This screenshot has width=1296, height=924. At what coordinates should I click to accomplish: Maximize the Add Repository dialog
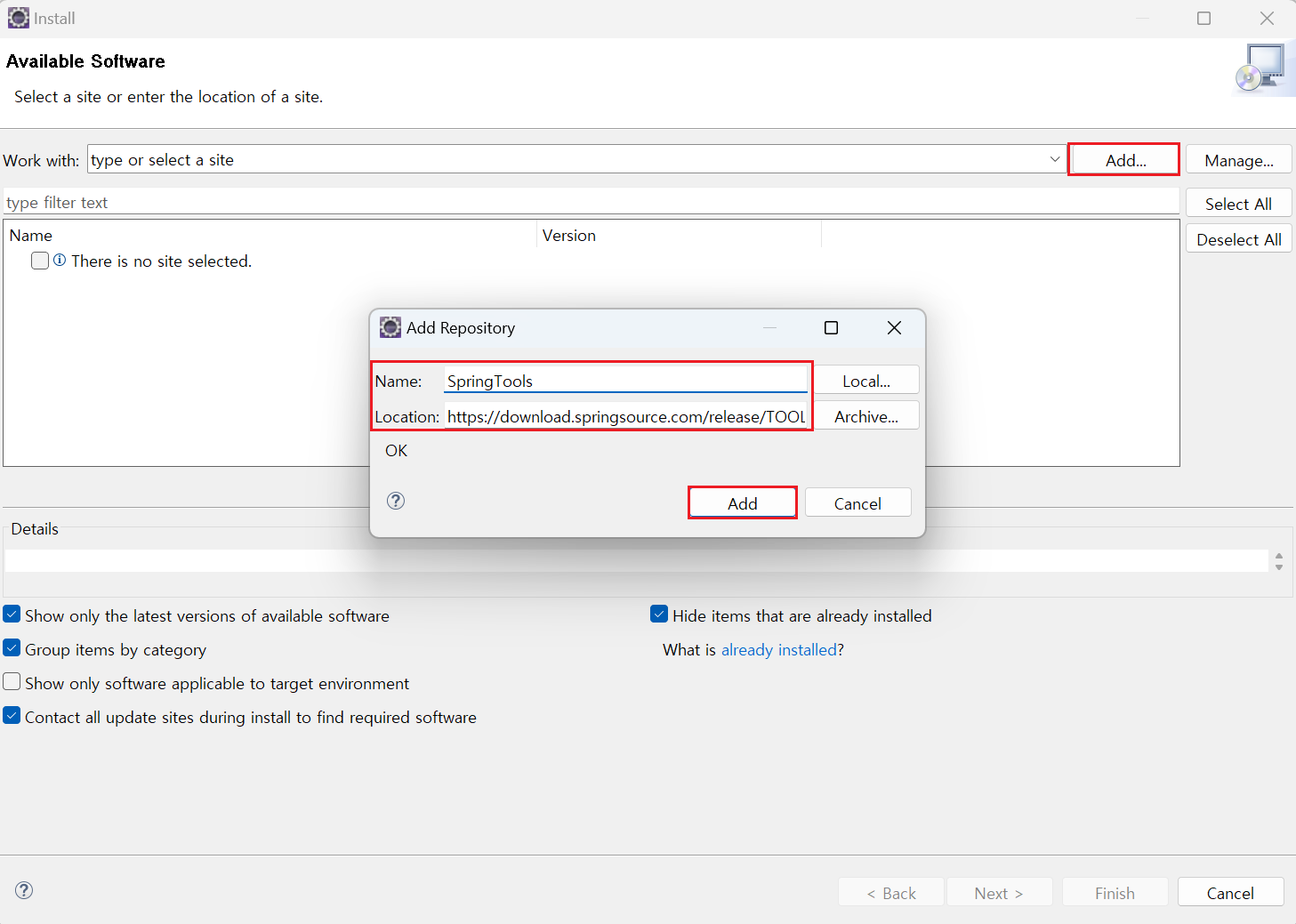click(831, 327)
